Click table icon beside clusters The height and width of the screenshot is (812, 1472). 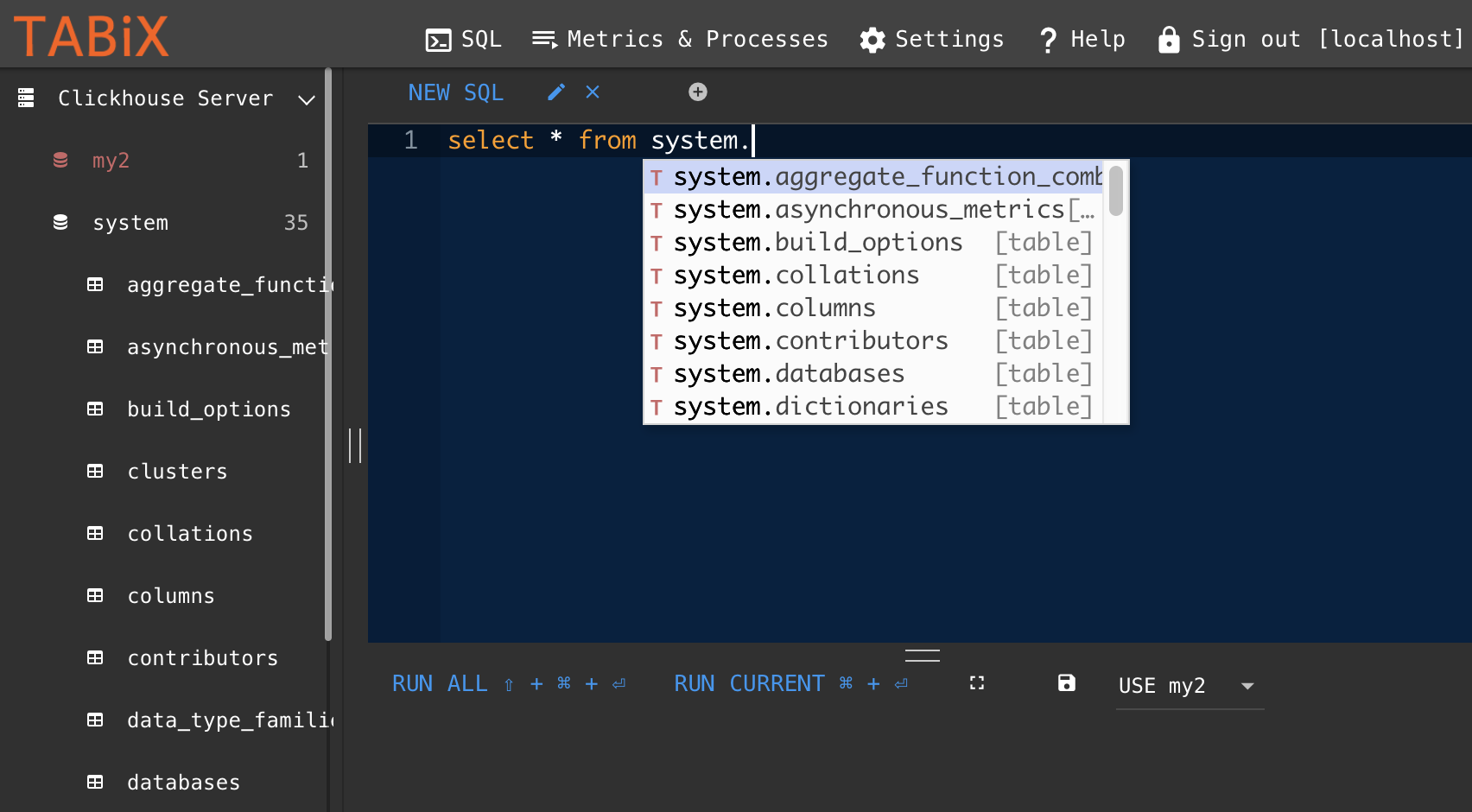tap(95, 471)
